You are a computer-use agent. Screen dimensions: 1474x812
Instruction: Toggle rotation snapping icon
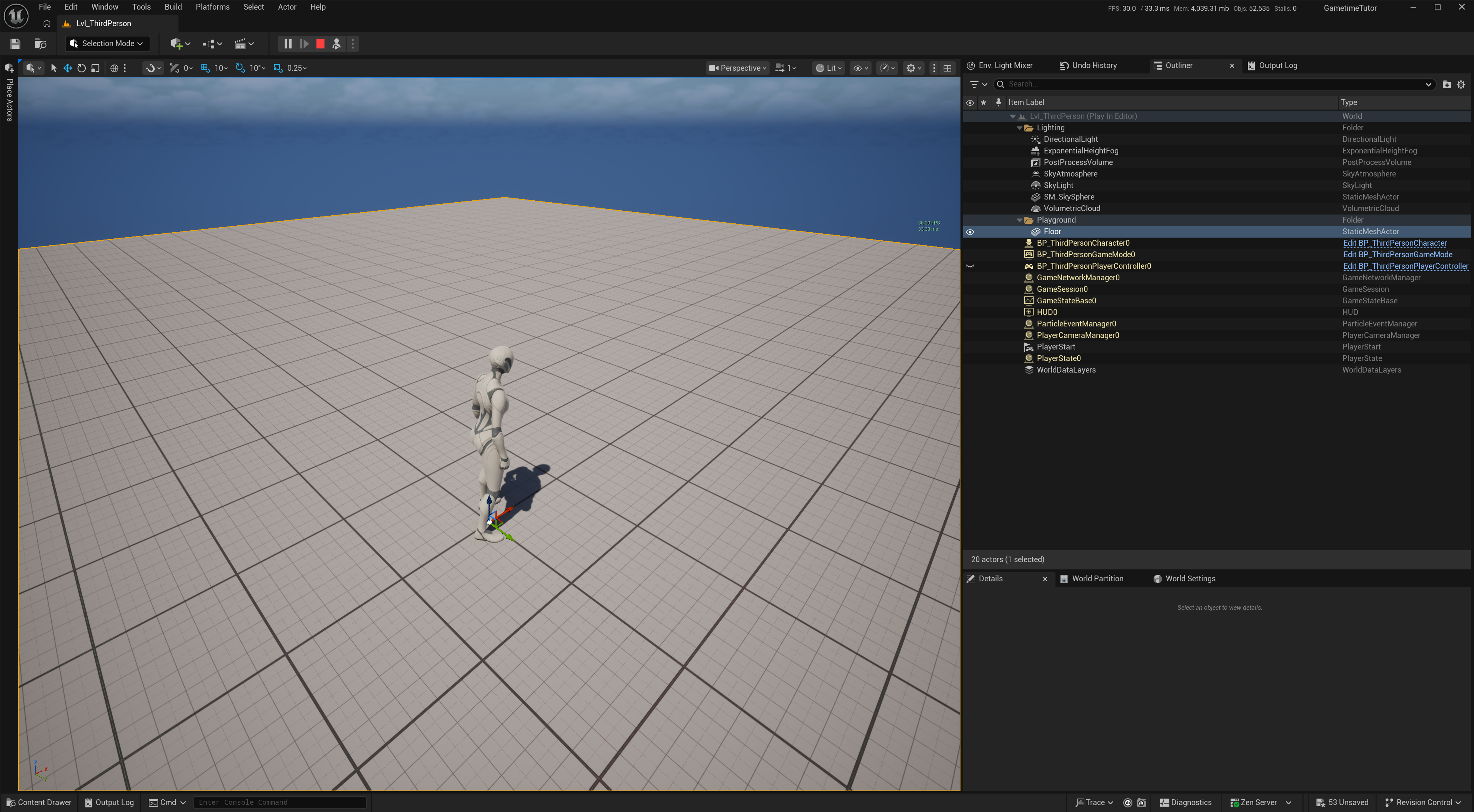coord(240,68)
